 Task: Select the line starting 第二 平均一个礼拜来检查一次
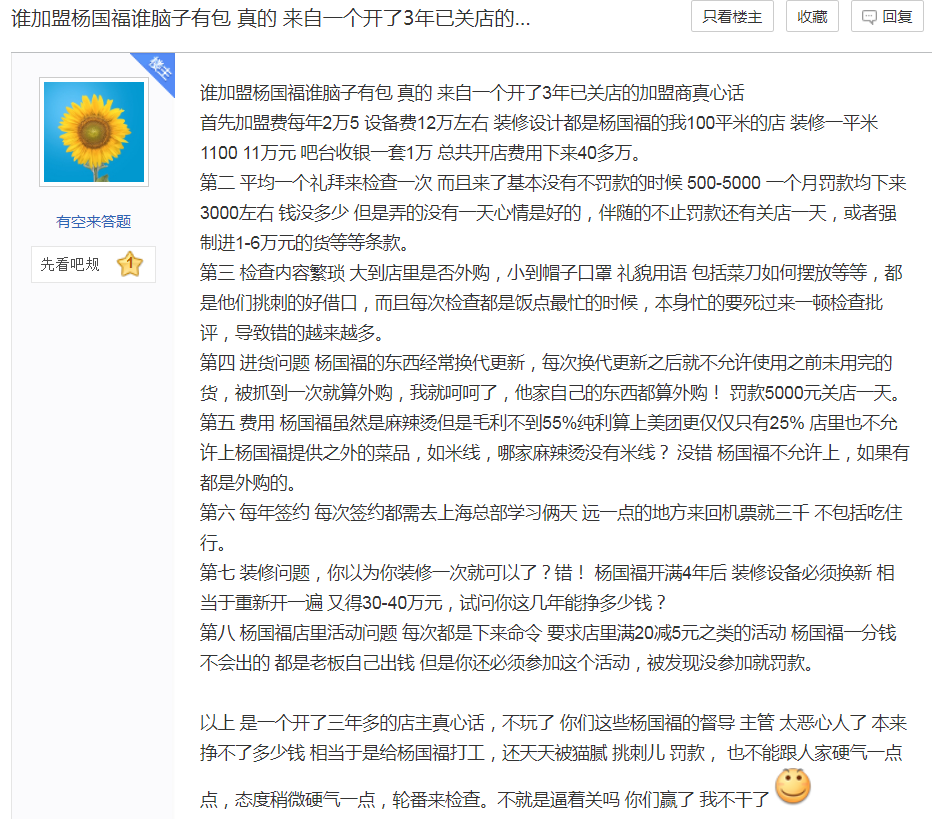pyautogui.click(x=553, y=183)
